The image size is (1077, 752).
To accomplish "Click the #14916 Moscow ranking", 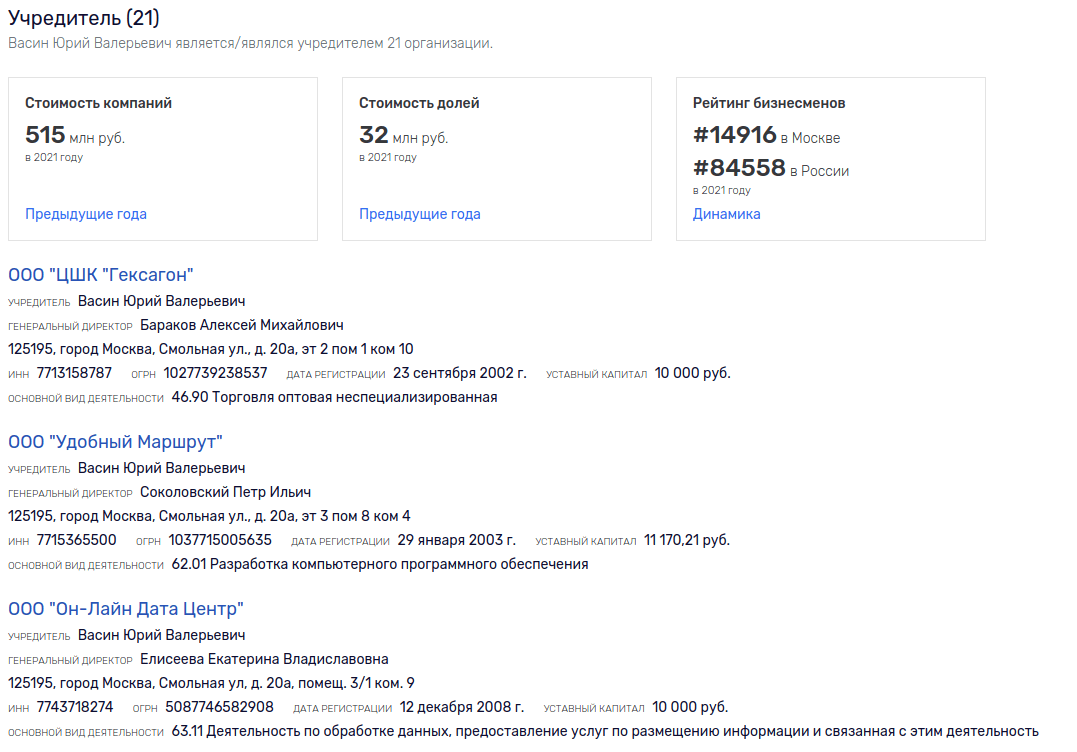I will coord(735,136).
